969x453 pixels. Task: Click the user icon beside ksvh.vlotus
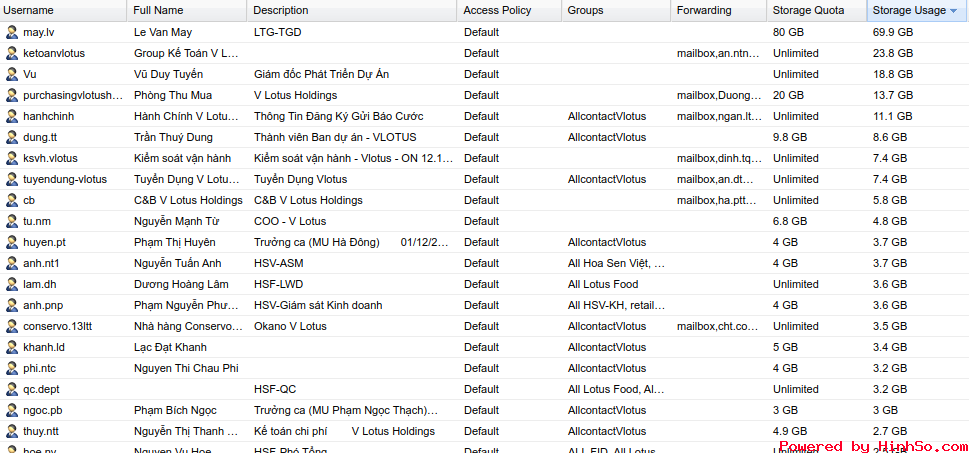[x=11, y=158]
